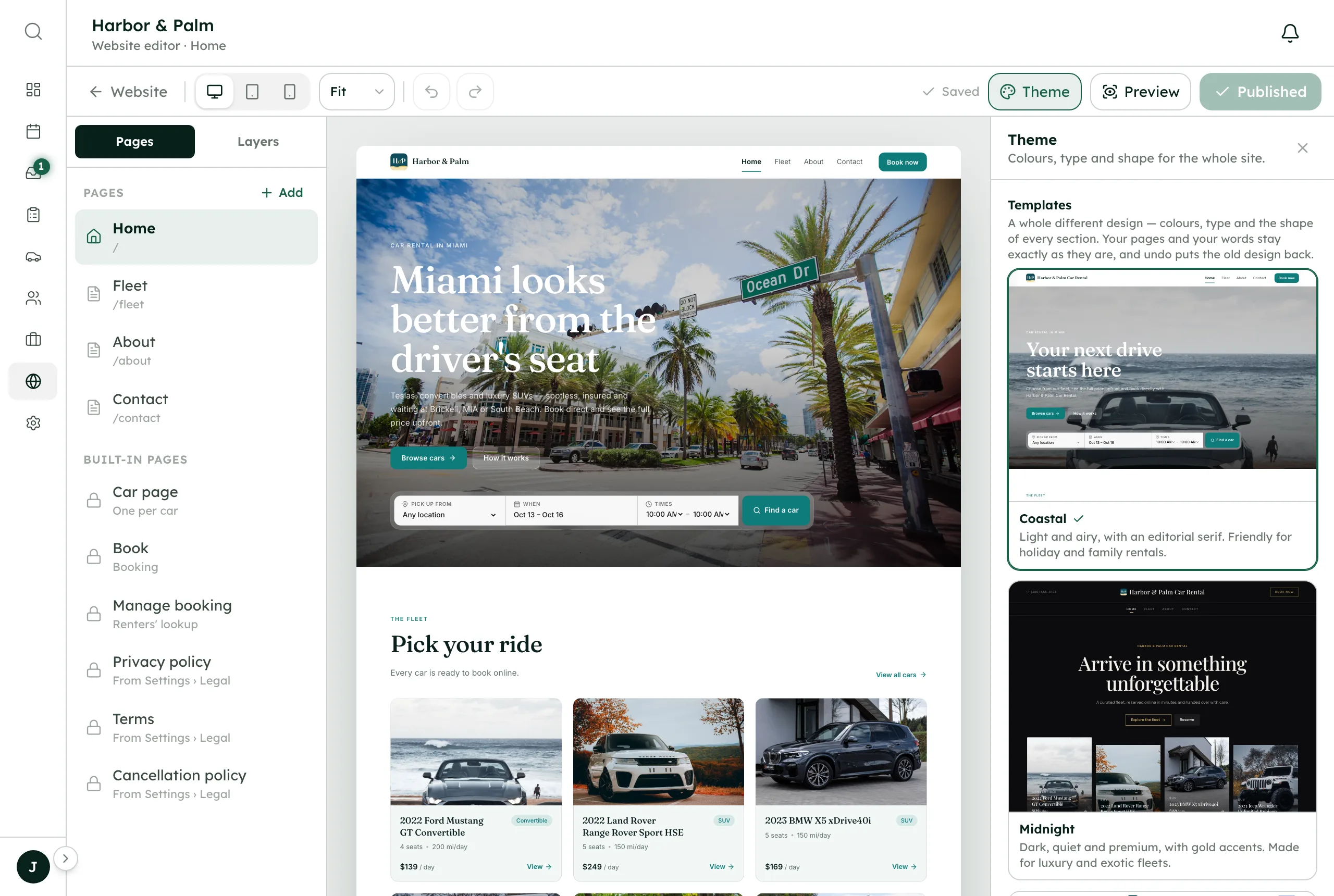Click the Oct 13 – Oct 16 date field

pos(572,511)
